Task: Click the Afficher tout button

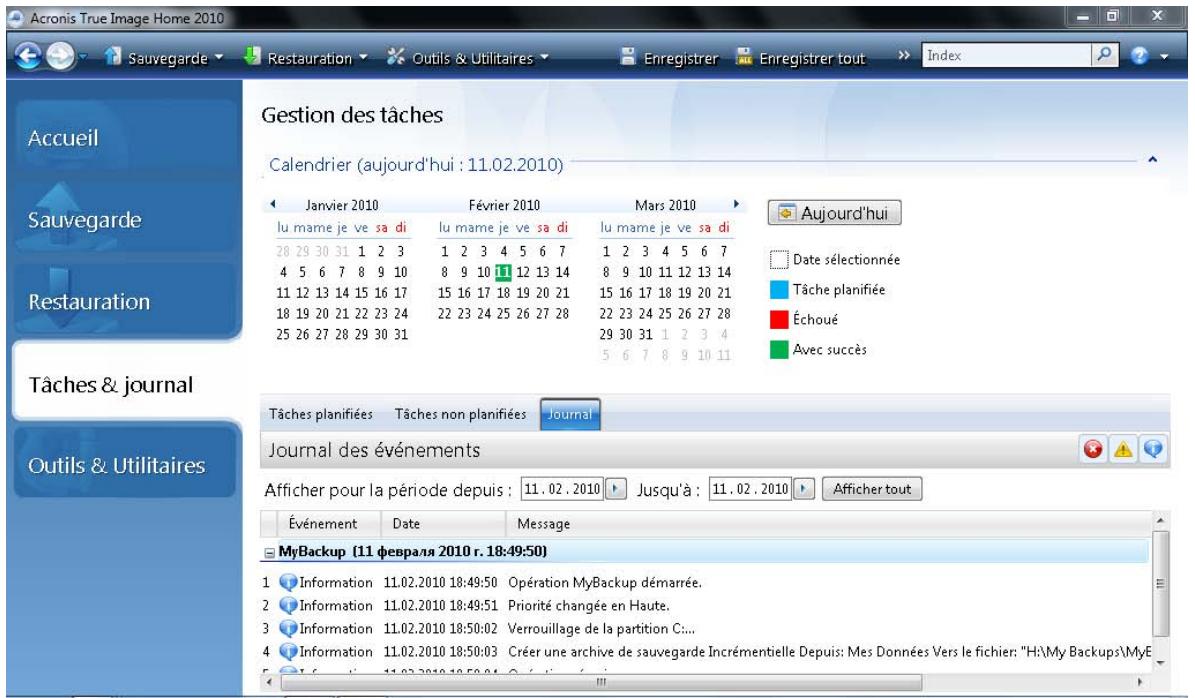Action: click(x=872, y=489)
